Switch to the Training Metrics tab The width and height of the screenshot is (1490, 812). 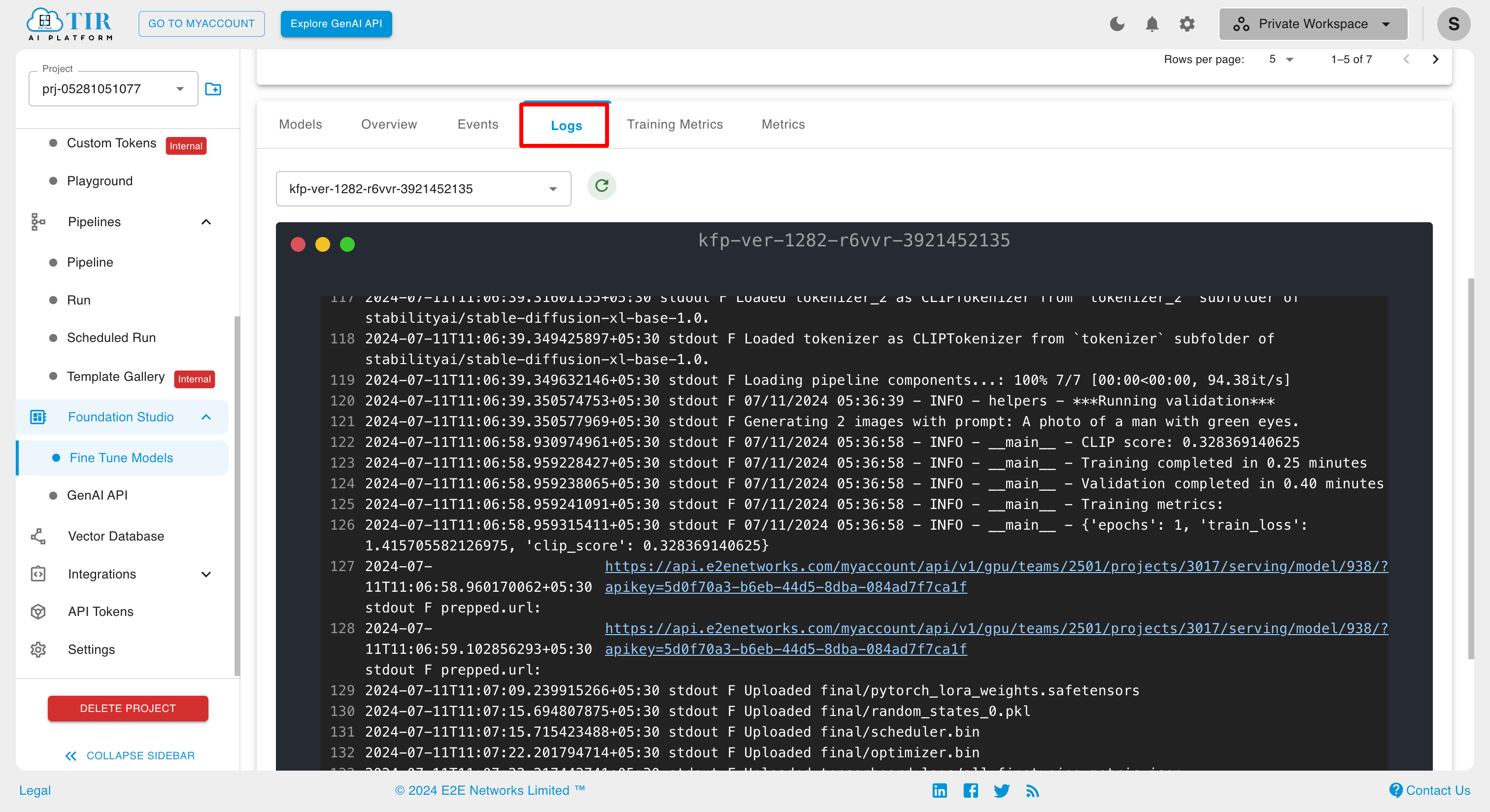[675, 124]
